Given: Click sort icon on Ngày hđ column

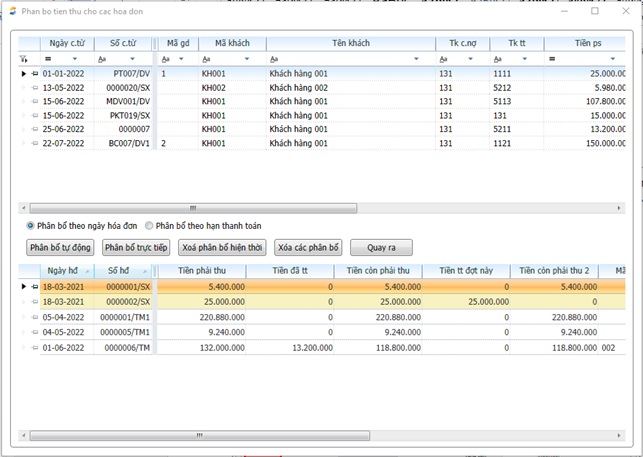Looking at the screenshot, I should [86, 271].
